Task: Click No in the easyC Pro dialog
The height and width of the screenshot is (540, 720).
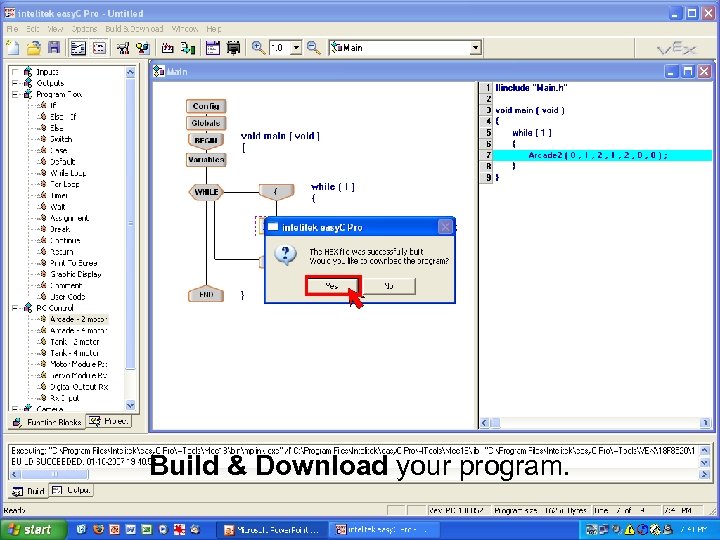Action: click(389, 286)
